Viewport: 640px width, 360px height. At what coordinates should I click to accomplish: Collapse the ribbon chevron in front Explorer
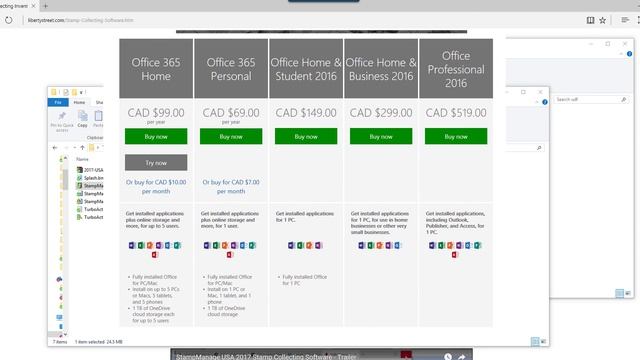(537, 102)
